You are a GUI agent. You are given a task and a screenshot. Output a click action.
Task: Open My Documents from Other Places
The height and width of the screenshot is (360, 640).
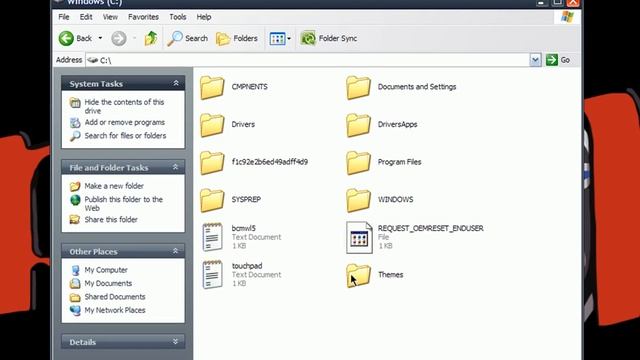pyautogui.click(x=108, y=283)
